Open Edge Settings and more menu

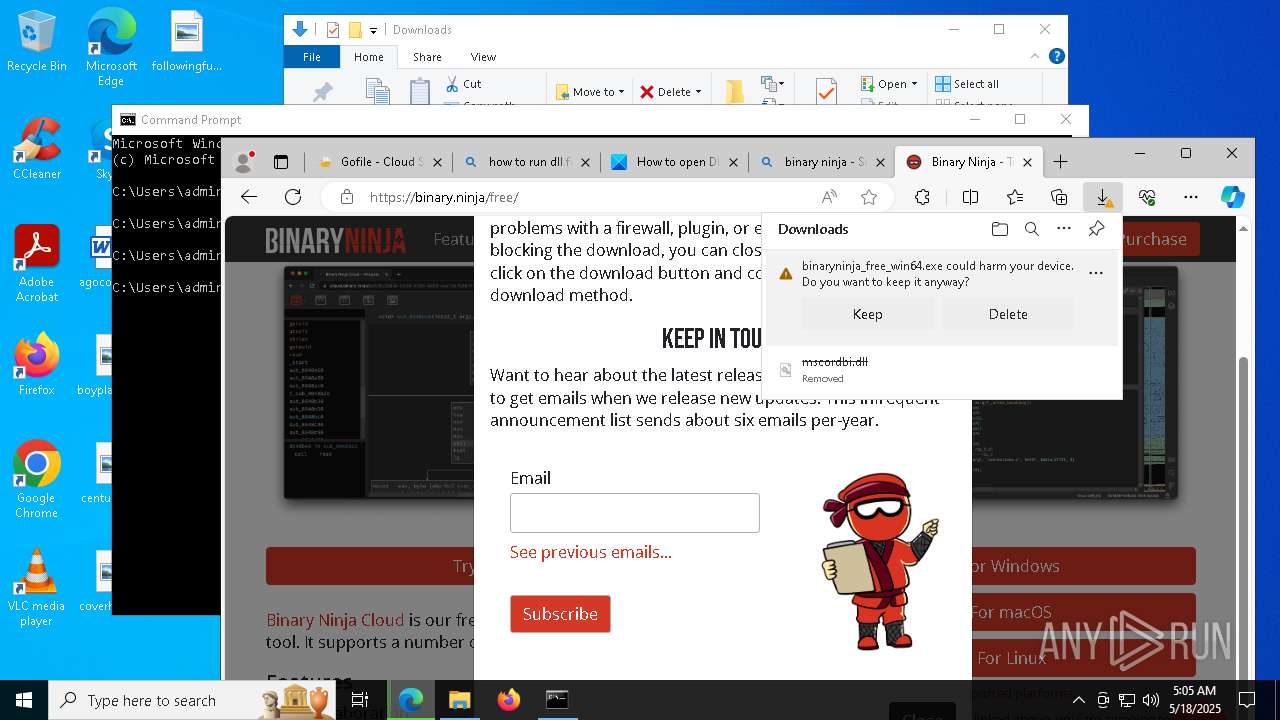(x=1190, y=197)
